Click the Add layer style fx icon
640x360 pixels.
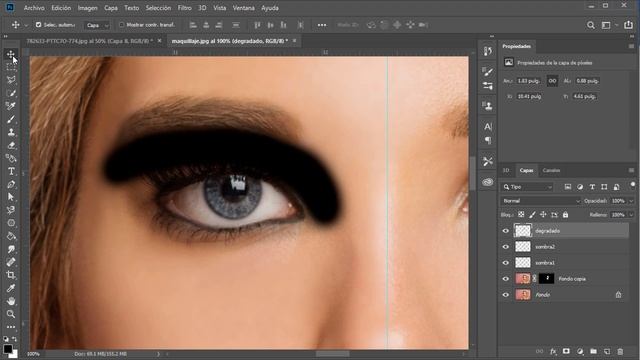[553, 351]
